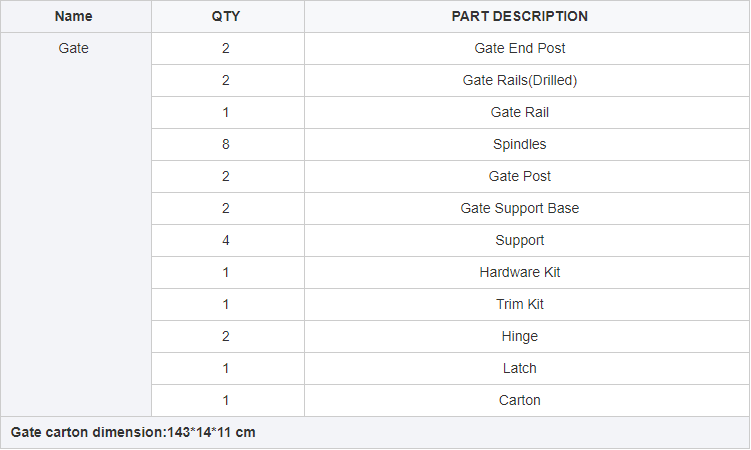Select the Spindles row description
This screenshot has width=751, height=450.
point(520,145)
